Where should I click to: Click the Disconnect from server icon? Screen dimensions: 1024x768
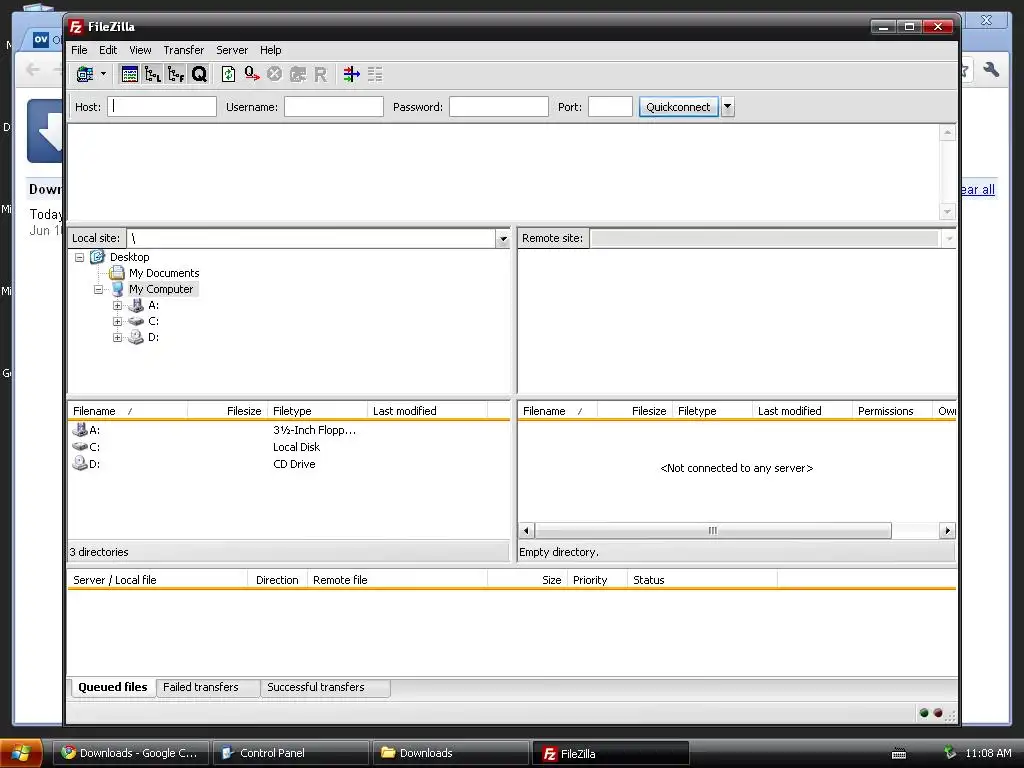pos(298,74)
